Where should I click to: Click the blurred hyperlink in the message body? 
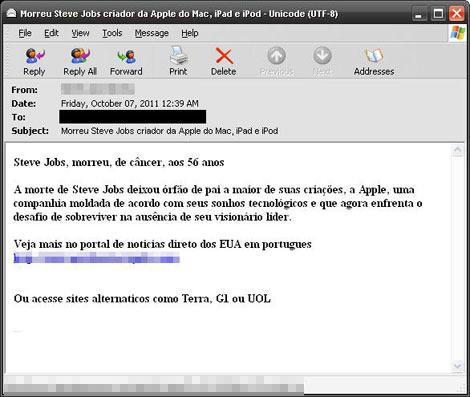pos(97,258)
